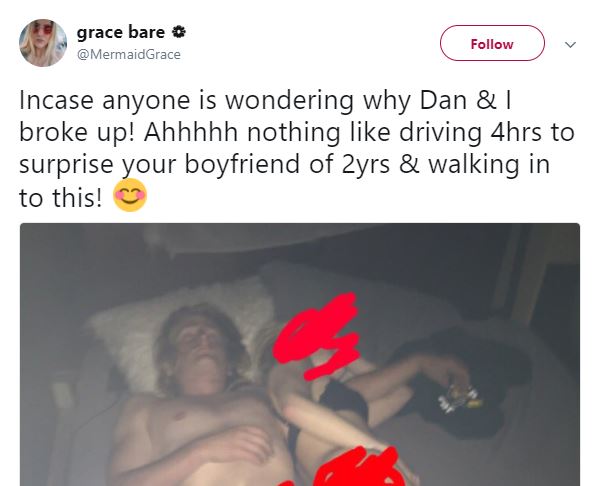The width and height of the screenshot is (596, 486).
Task: Follow the @MermaidGrace account
Action: pyautogui.click(x=492, y=43)
